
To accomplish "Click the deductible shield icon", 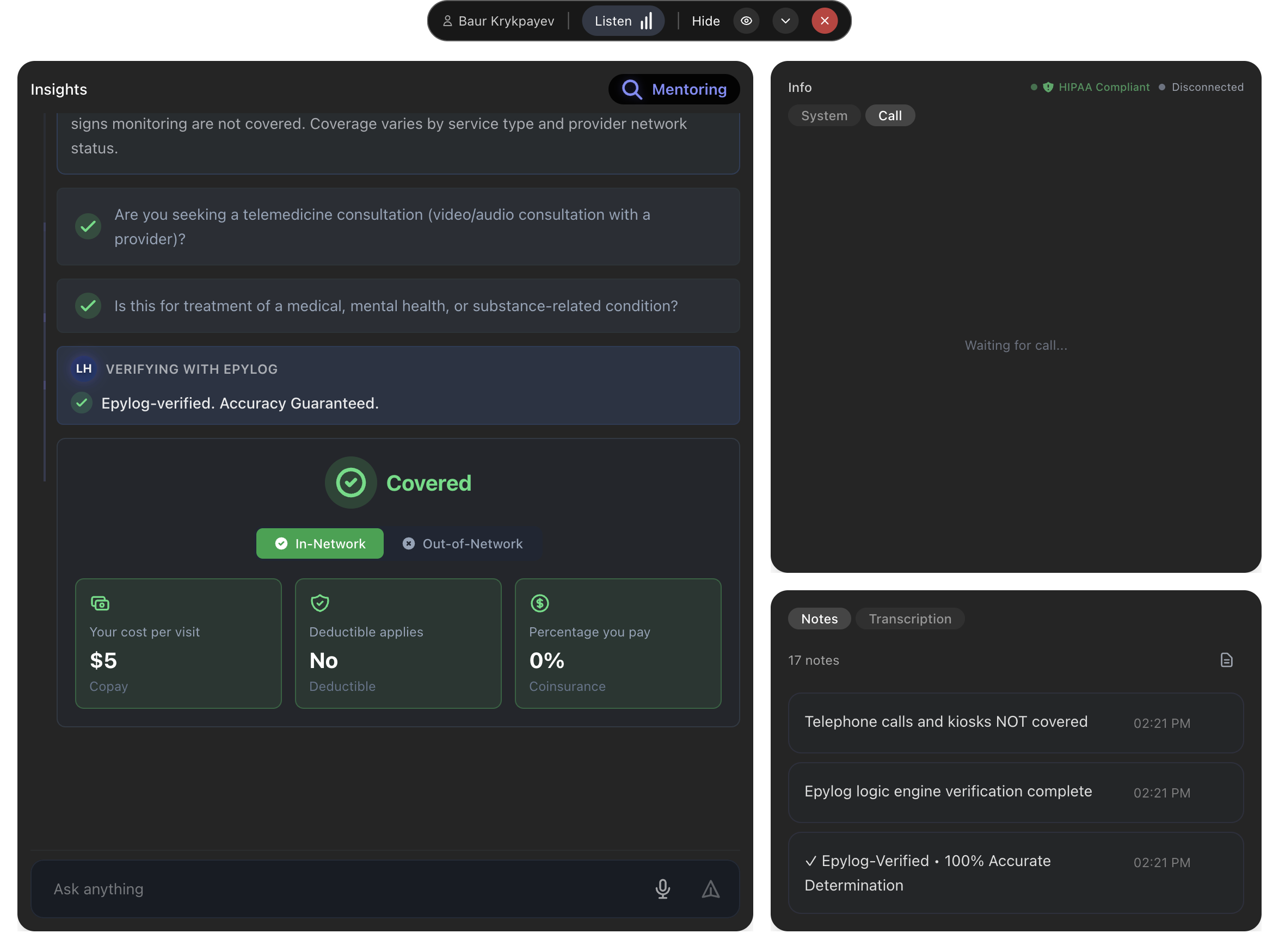I will pos(319,603).
